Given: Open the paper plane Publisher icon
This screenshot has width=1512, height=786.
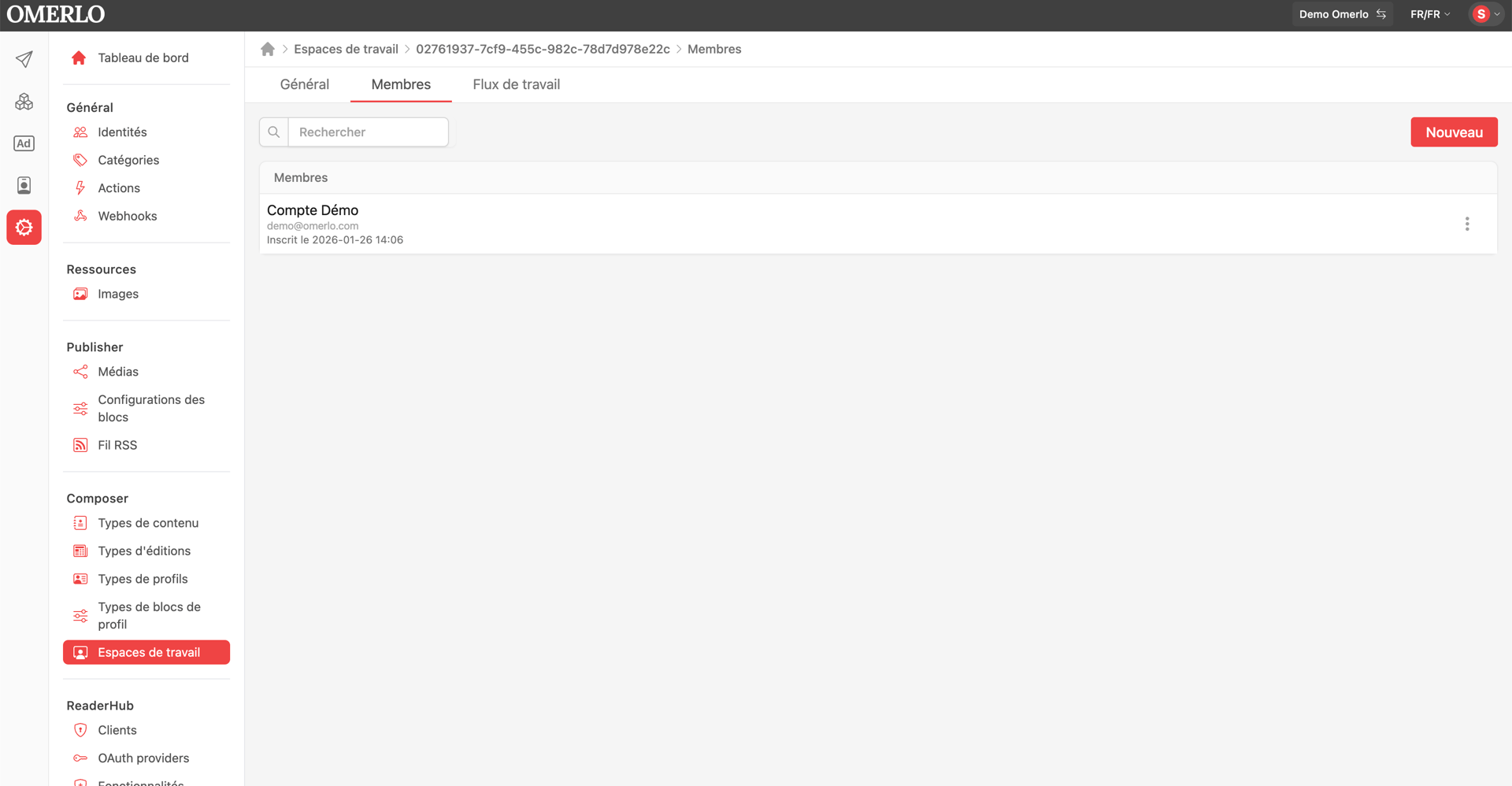Looking at the screenshot, I should pos(24,59).
